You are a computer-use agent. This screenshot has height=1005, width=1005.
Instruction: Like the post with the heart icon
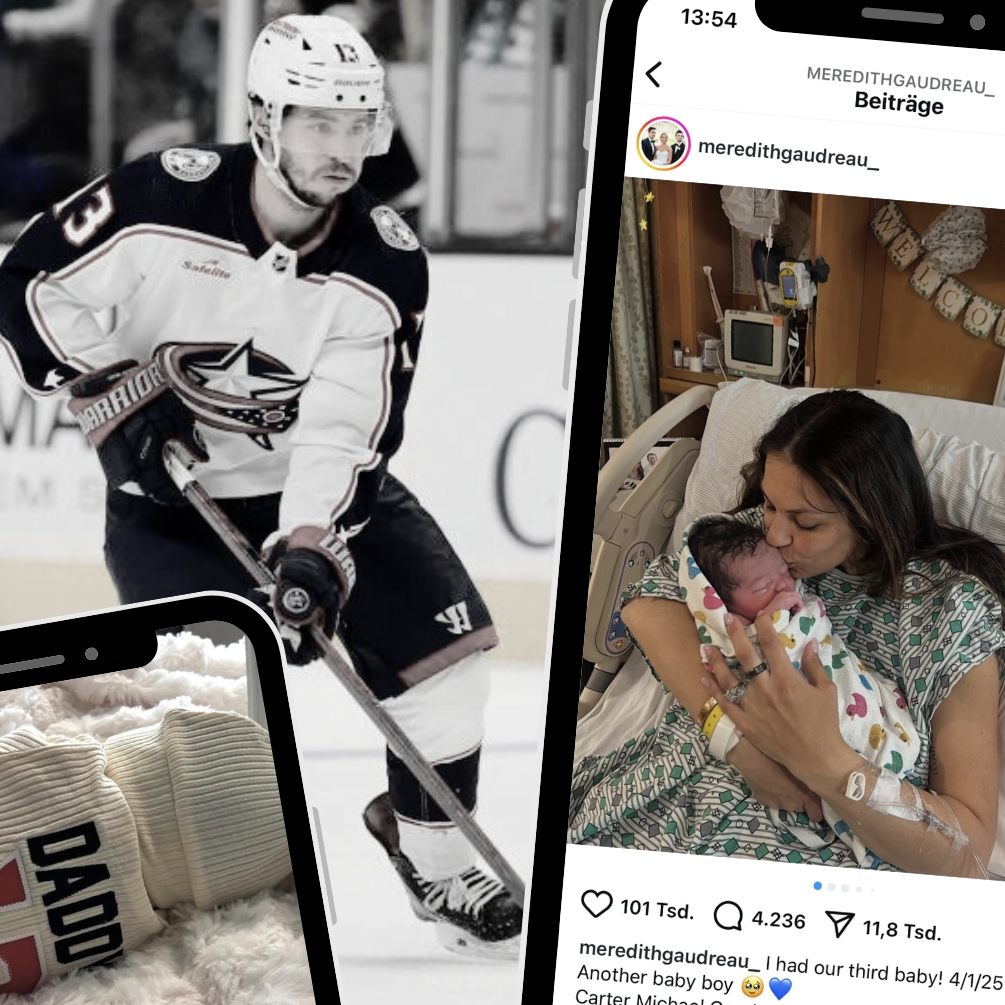pos(596,904)
